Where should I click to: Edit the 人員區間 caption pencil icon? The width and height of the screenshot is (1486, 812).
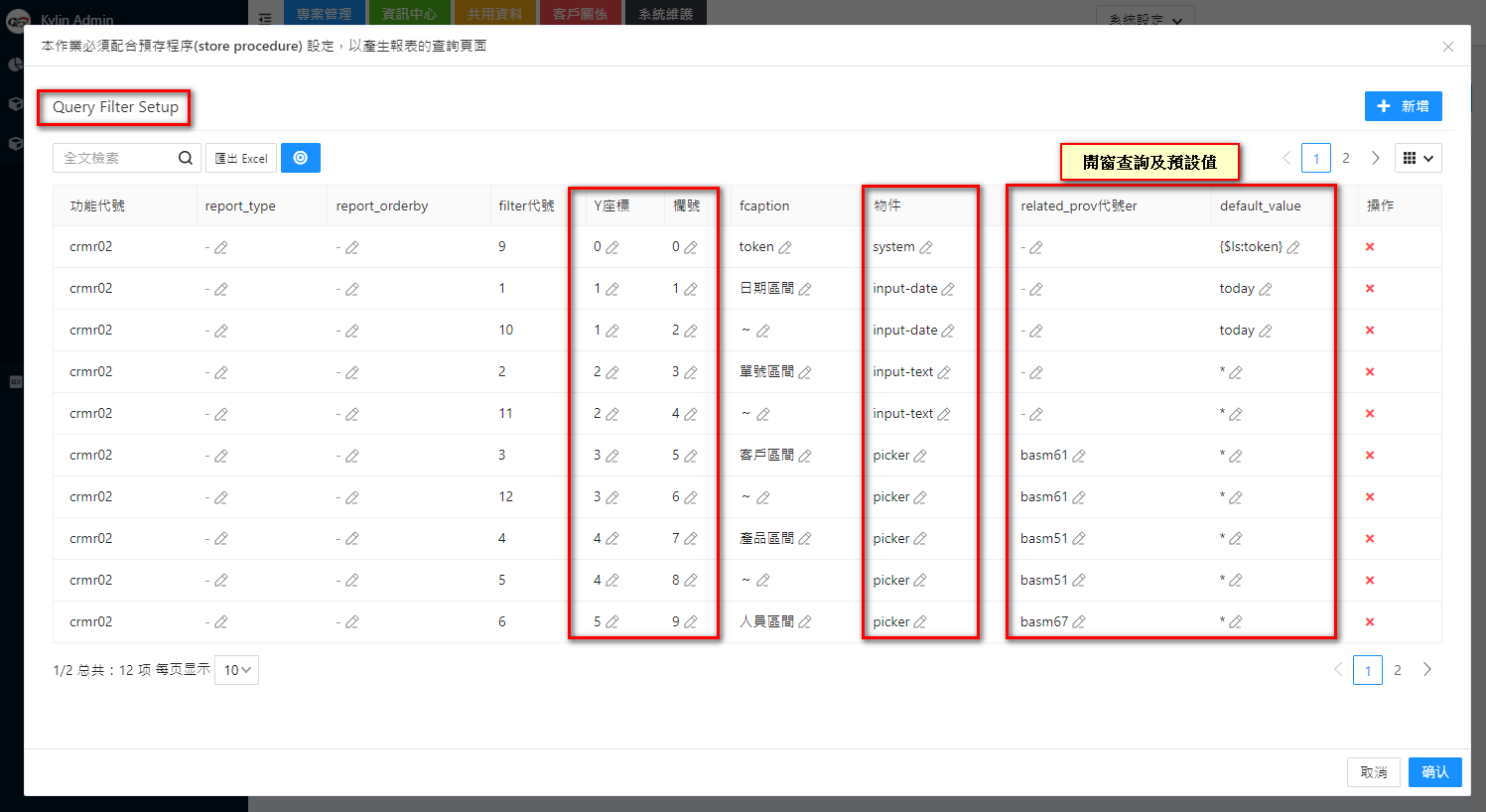click(x=805, y=622)
